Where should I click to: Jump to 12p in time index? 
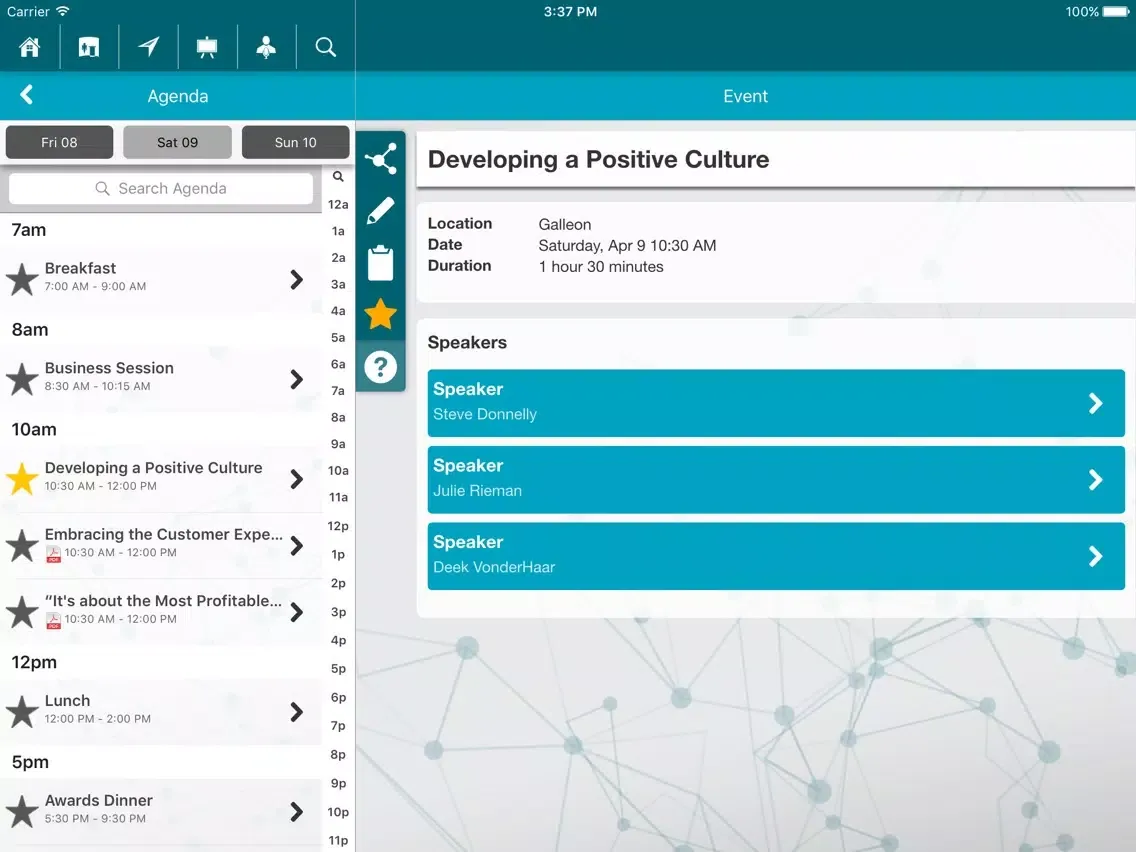338,526
